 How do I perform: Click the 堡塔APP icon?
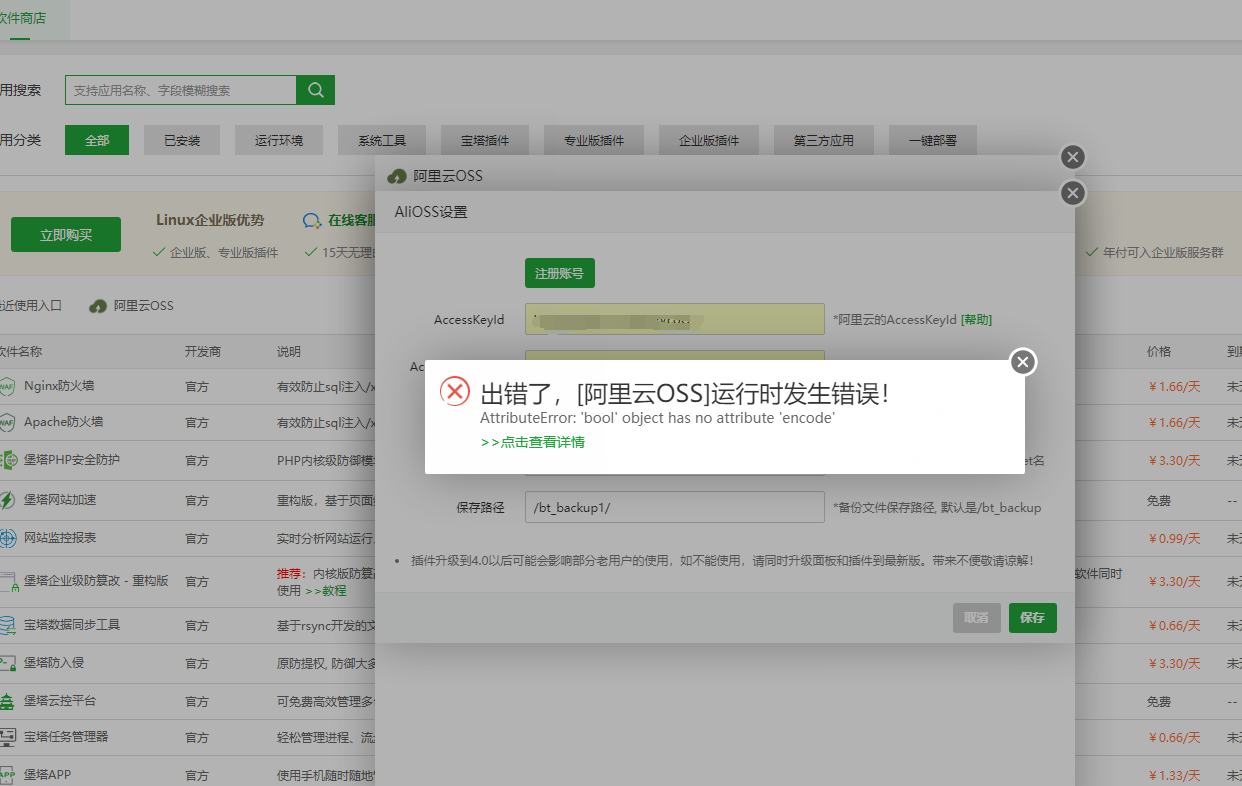(x=7, y=775)
